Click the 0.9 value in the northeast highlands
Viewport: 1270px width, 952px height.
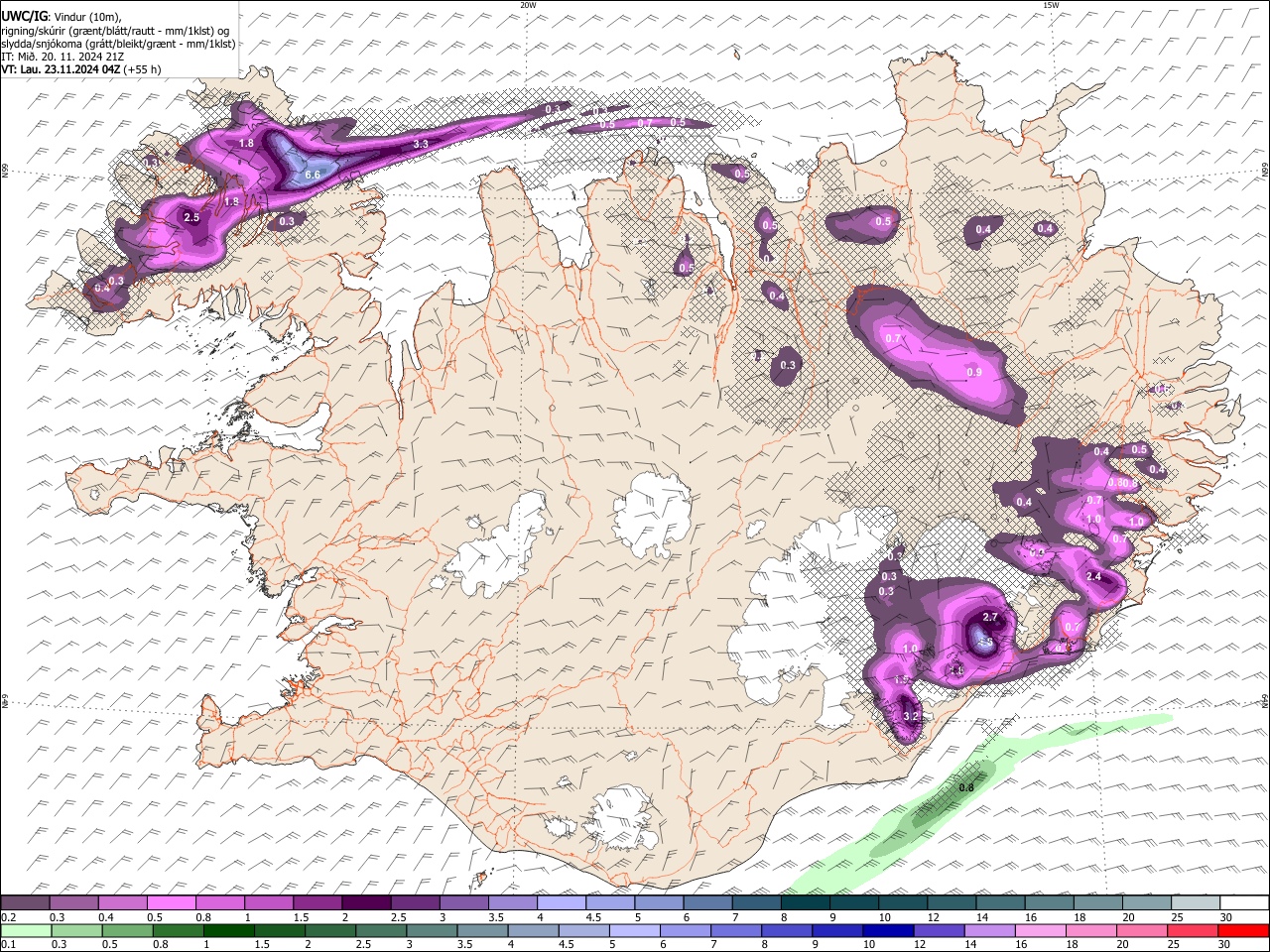pos(973,372)
